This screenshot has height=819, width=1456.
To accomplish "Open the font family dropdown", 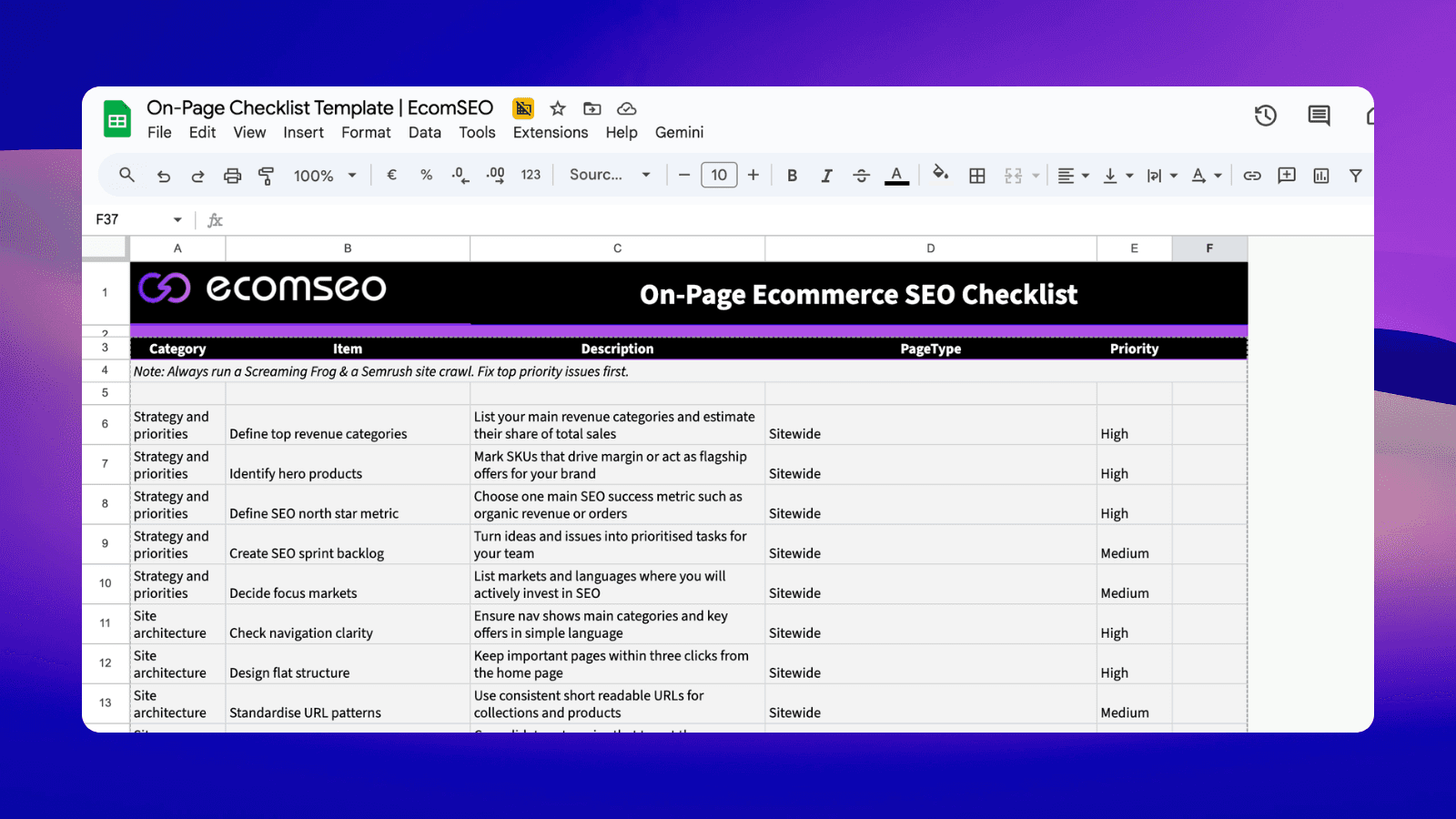I will [610, 175].
